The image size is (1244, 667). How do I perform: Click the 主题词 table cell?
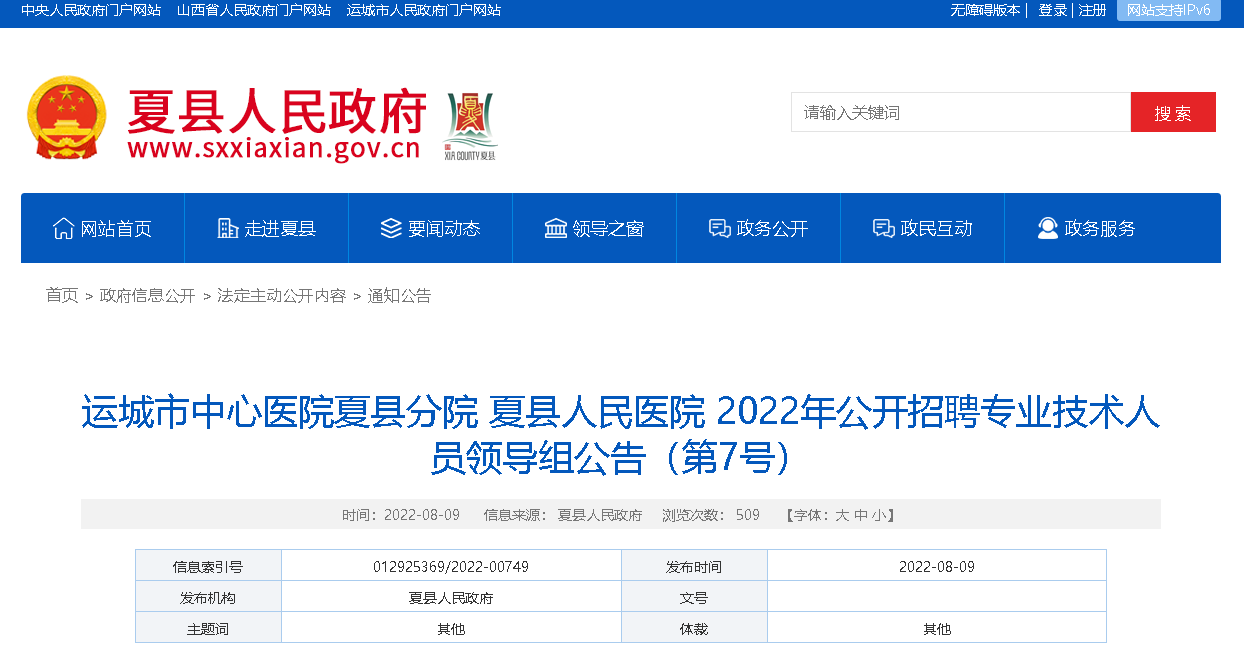pos(208,629)
